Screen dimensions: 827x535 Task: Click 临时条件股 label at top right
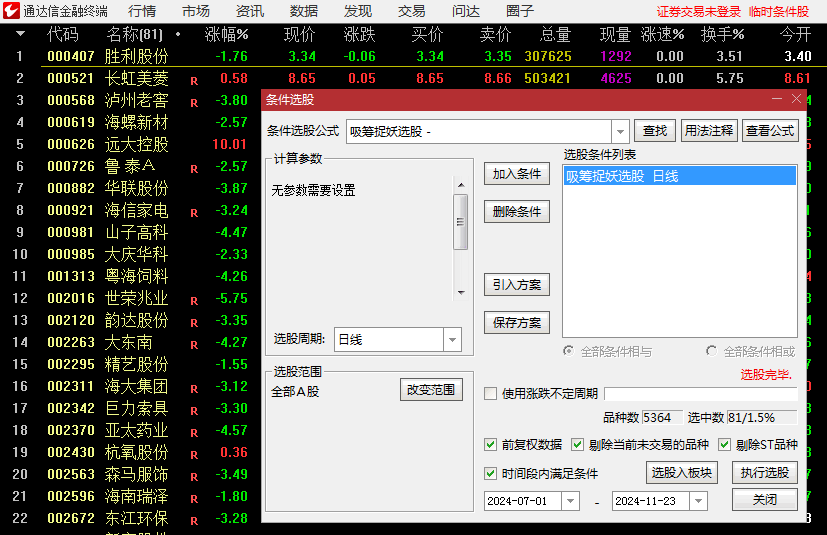pos(778,12)
